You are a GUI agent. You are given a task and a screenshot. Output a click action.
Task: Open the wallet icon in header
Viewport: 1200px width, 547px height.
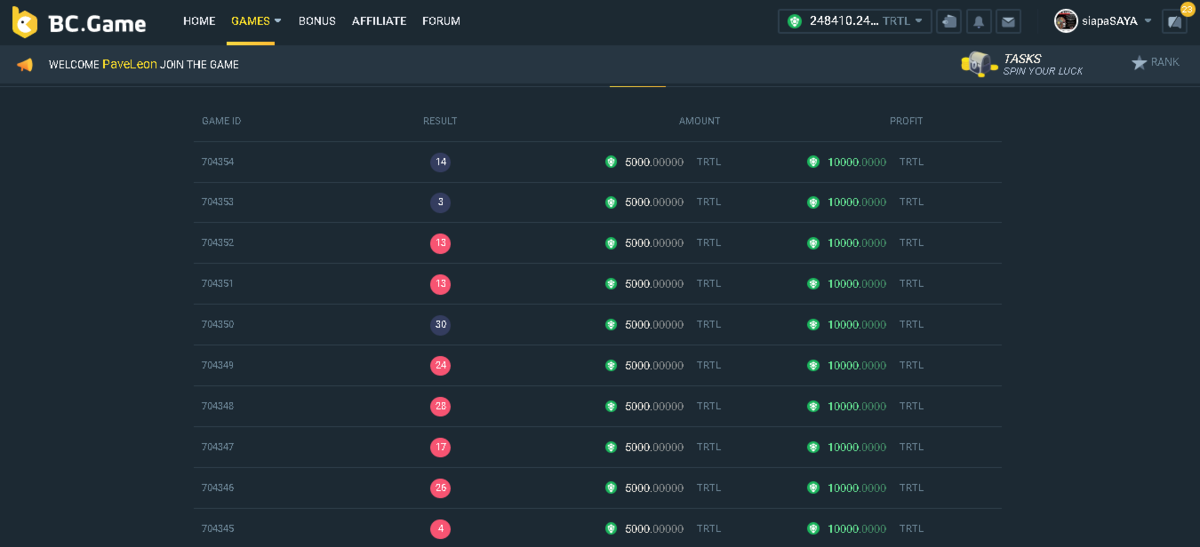[949, 21]
